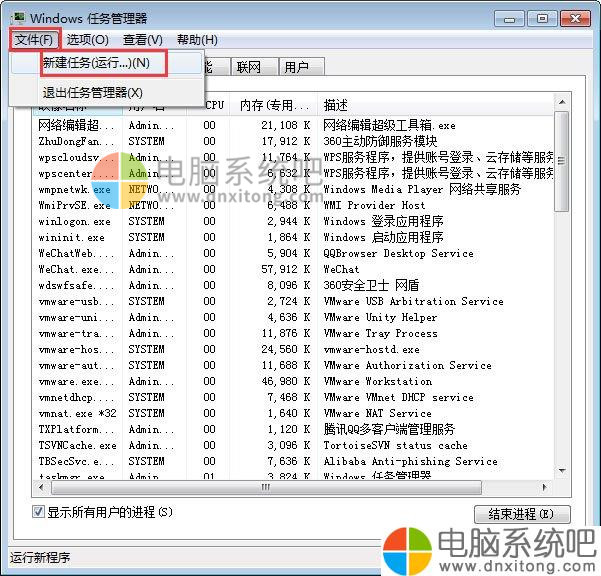Open the 文件(F) menu
This screenshot has height=576, width=601.
(x=34, y=39)
